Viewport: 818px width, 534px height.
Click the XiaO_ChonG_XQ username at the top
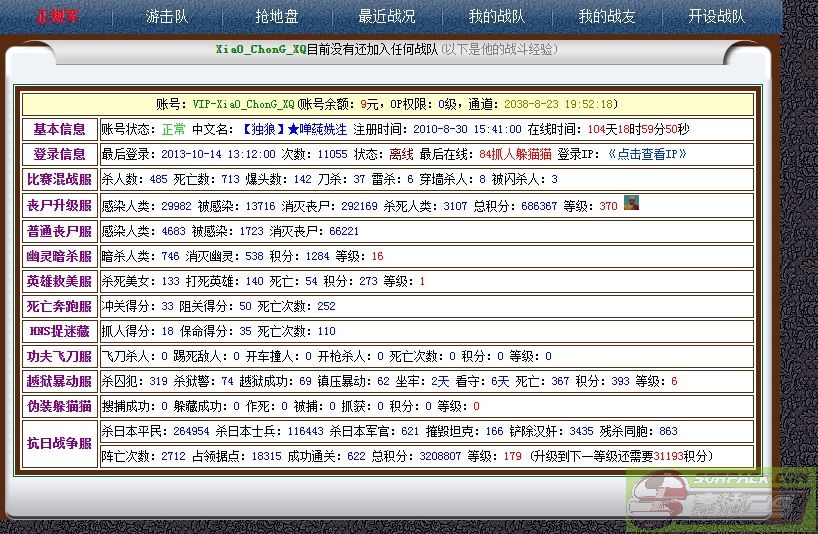(x=261, y=49)
